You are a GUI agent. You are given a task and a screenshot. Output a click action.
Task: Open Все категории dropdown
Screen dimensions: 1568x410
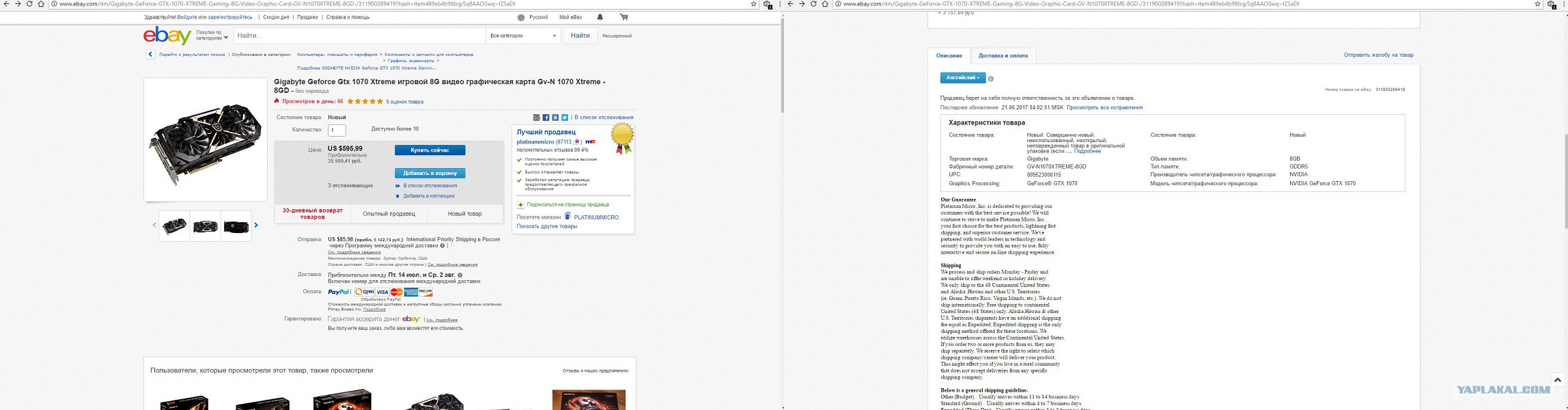(523, 36)
